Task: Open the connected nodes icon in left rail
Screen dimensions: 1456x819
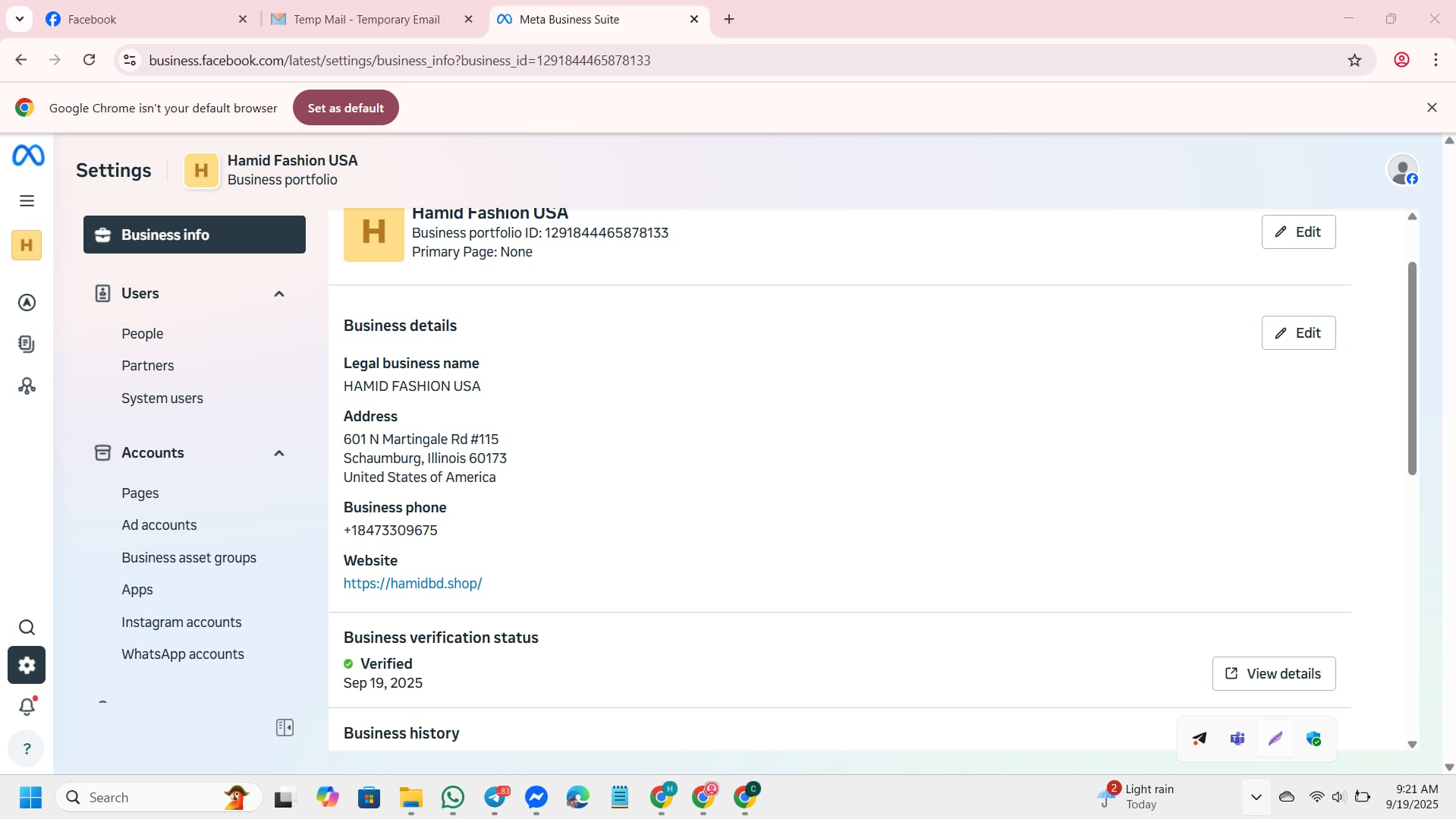Action: click(27, 386)
